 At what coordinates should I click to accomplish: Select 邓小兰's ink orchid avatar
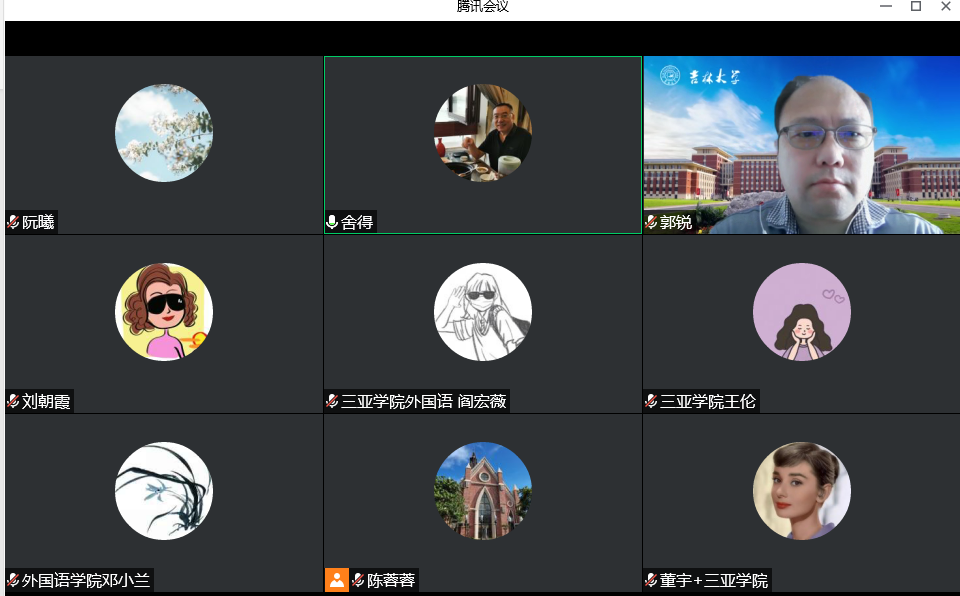[x=164, y=491]
